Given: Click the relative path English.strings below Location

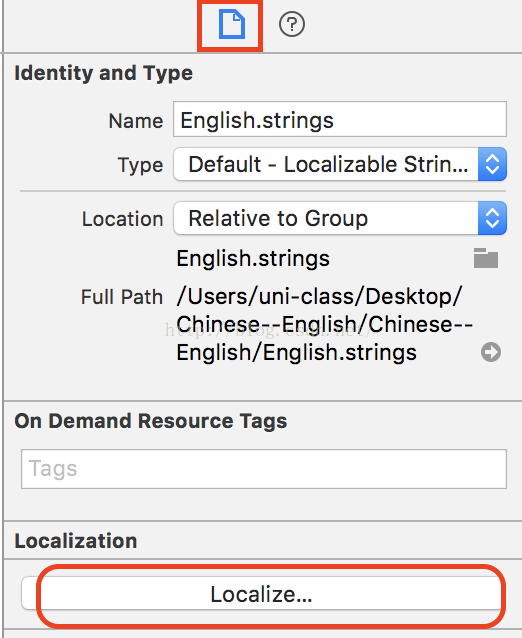Looking at the screenshot, I should (x=253, y=258).
